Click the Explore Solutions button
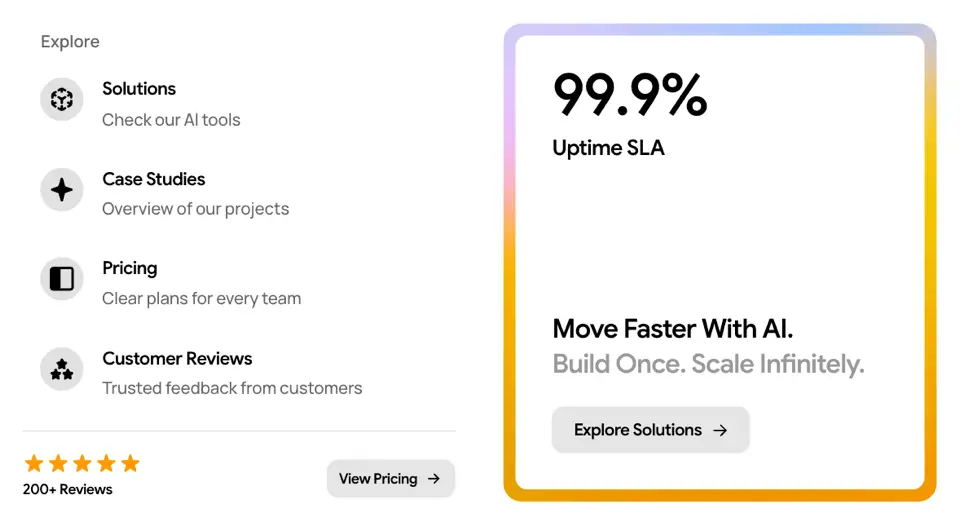 (650, 430)
